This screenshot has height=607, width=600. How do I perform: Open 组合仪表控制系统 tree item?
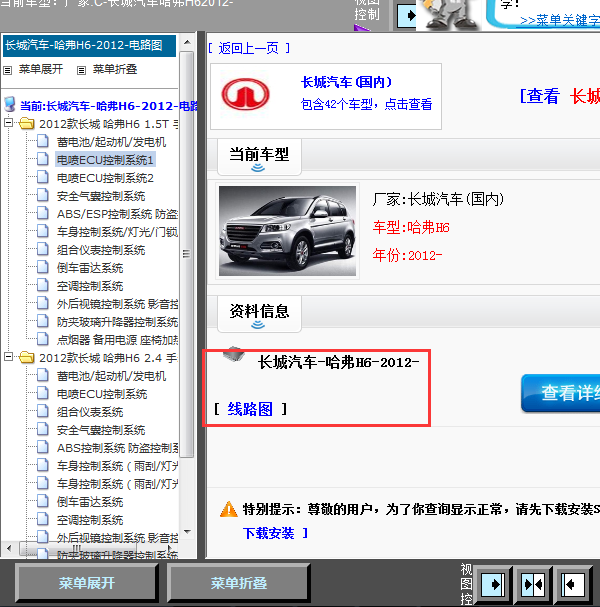[x=101, y=250]
